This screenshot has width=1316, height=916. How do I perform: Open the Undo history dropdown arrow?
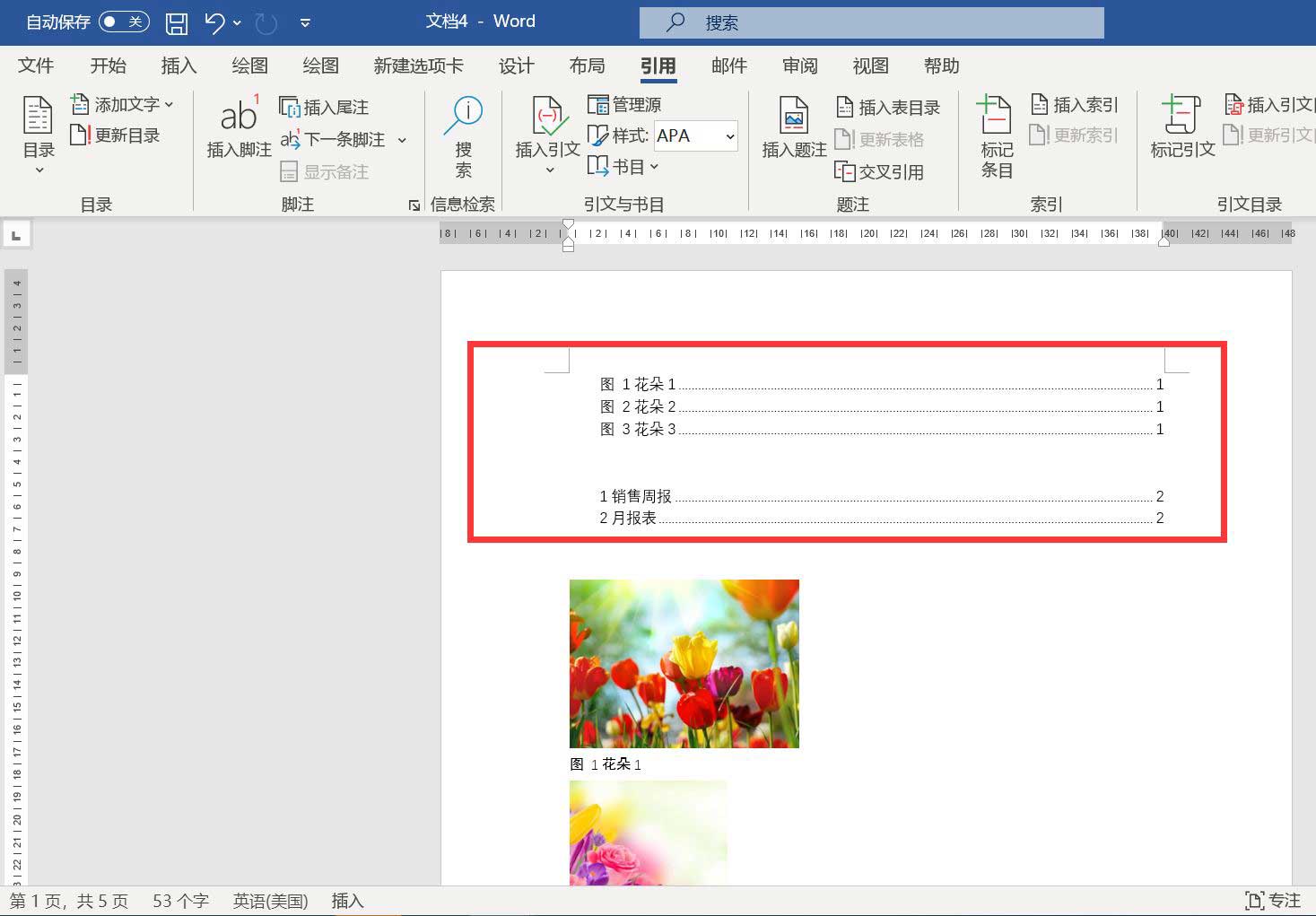pos(238,22)
